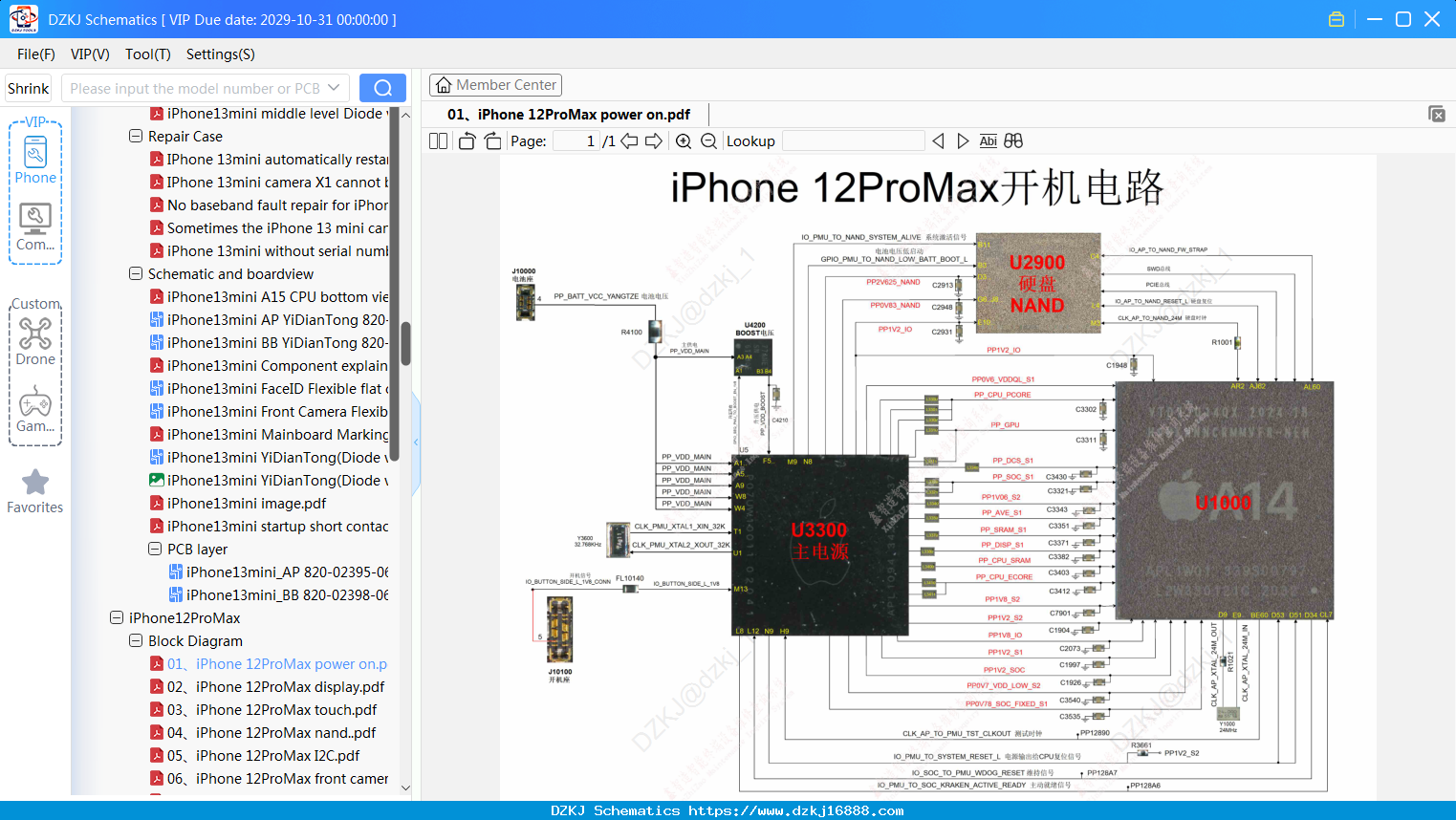
Task: Open iPhone13mini Front Camera Flexible file
Action: pyautogui.click(x=277, y=411)
